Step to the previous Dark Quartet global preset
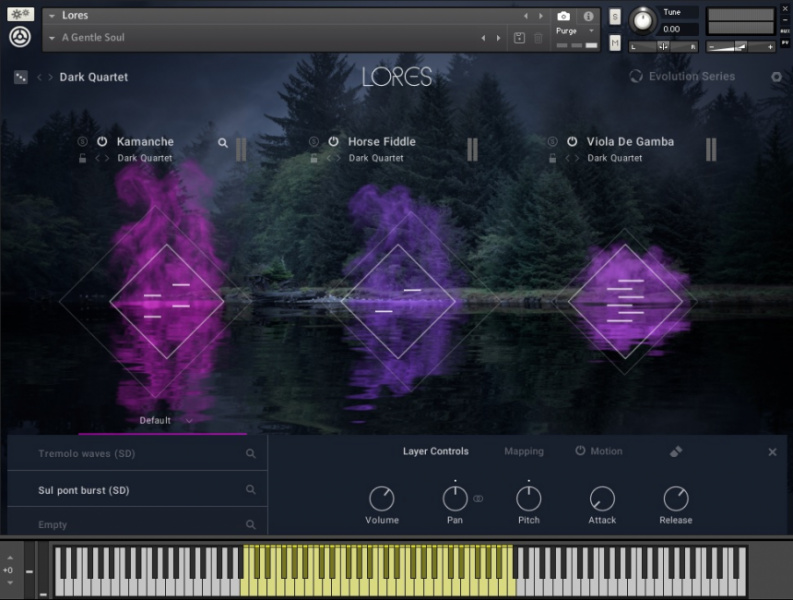Viewport: 793px width, 600px height. (39, 77)
